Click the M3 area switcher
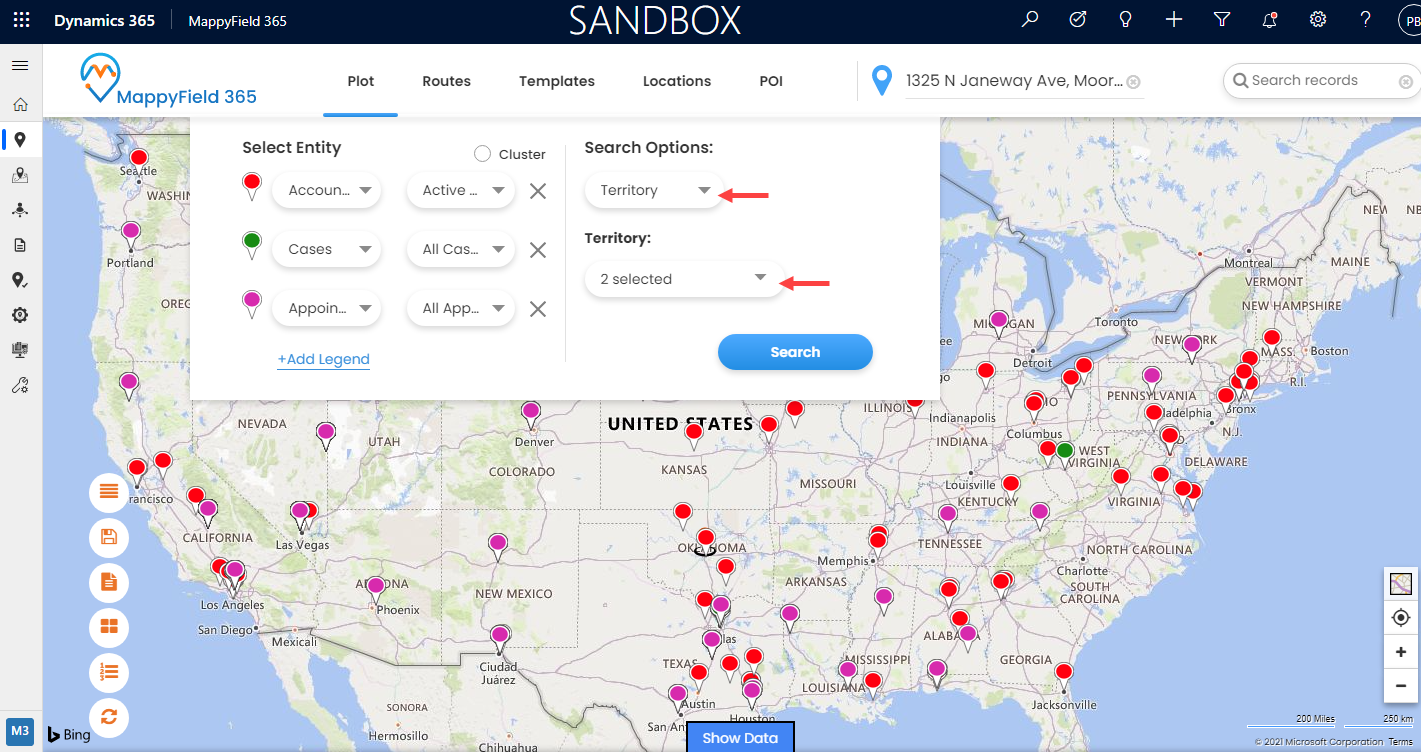The height and width of the screenshot is (752, 1421). click(20, 730)
